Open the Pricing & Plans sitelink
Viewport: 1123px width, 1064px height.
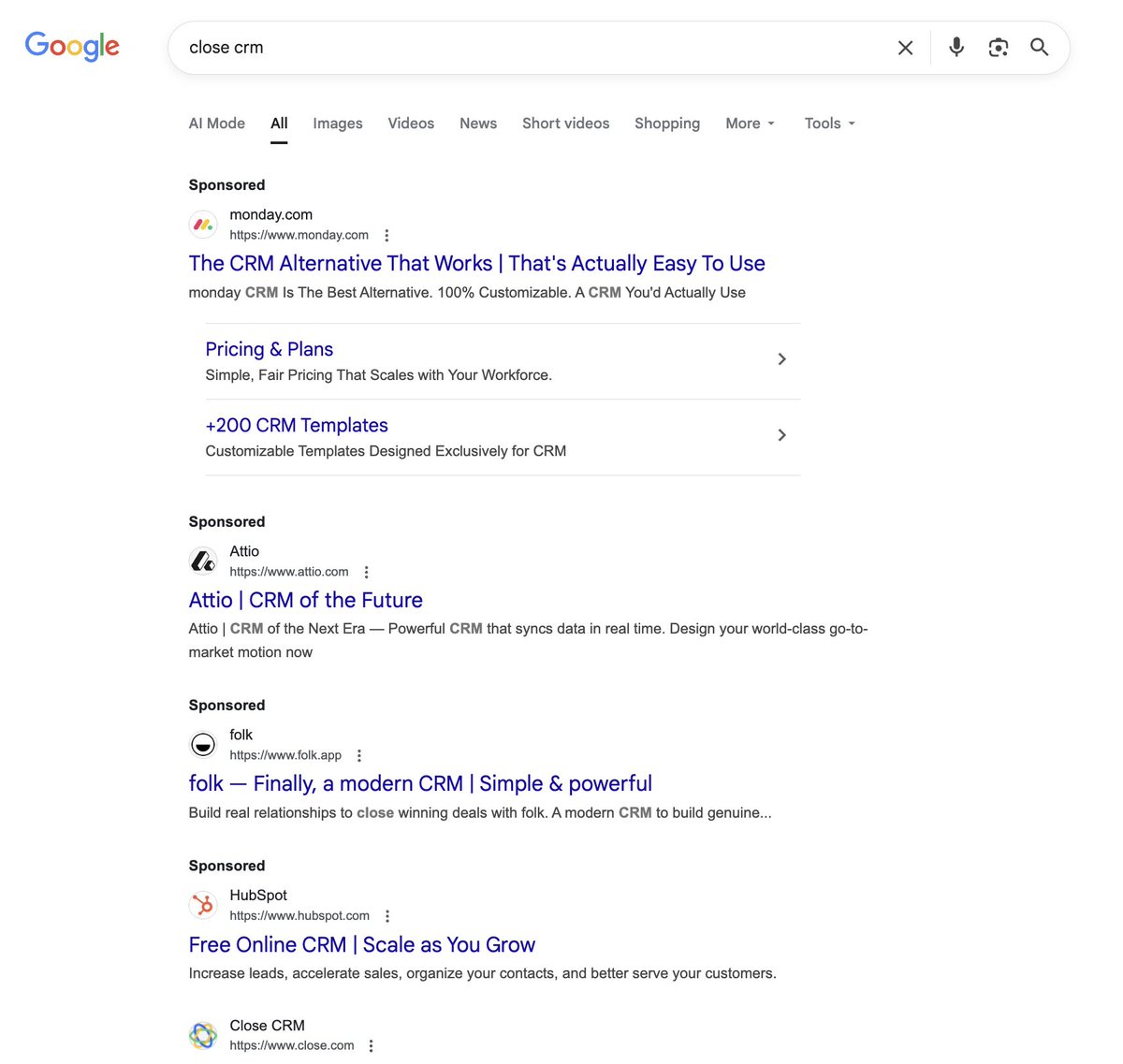pyautogui.click(x=270, y=349)
